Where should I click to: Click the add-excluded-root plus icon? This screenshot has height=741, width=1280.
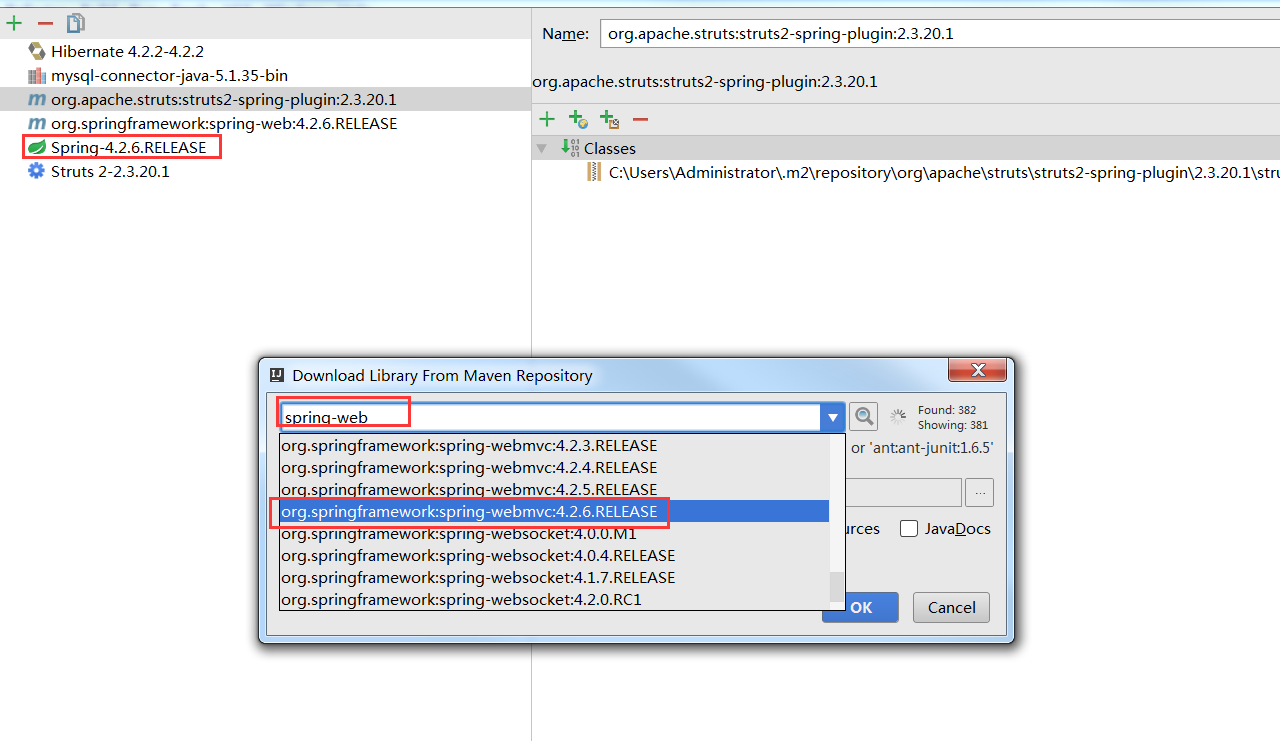(x=609, y=119)
